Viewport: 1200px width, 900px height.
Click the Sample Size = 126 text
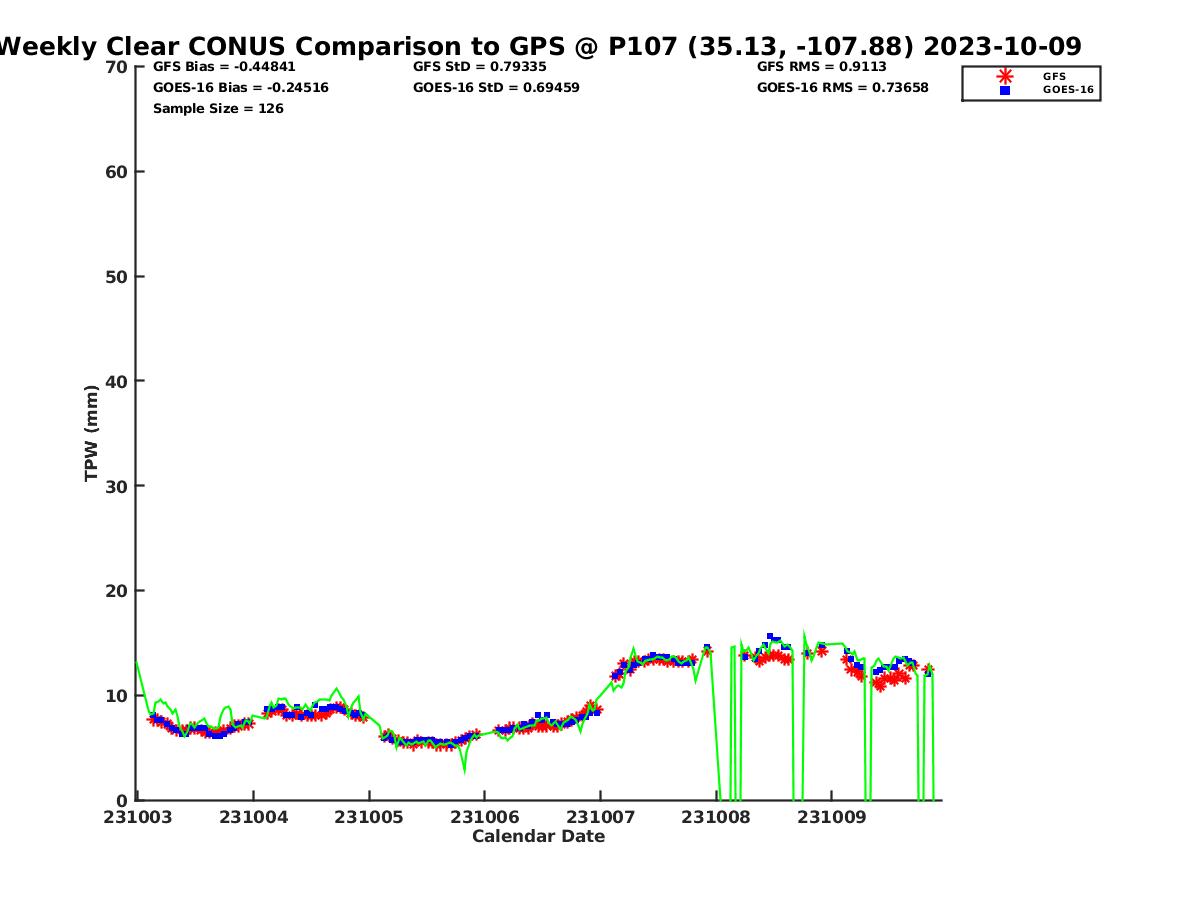coord(218,109)
